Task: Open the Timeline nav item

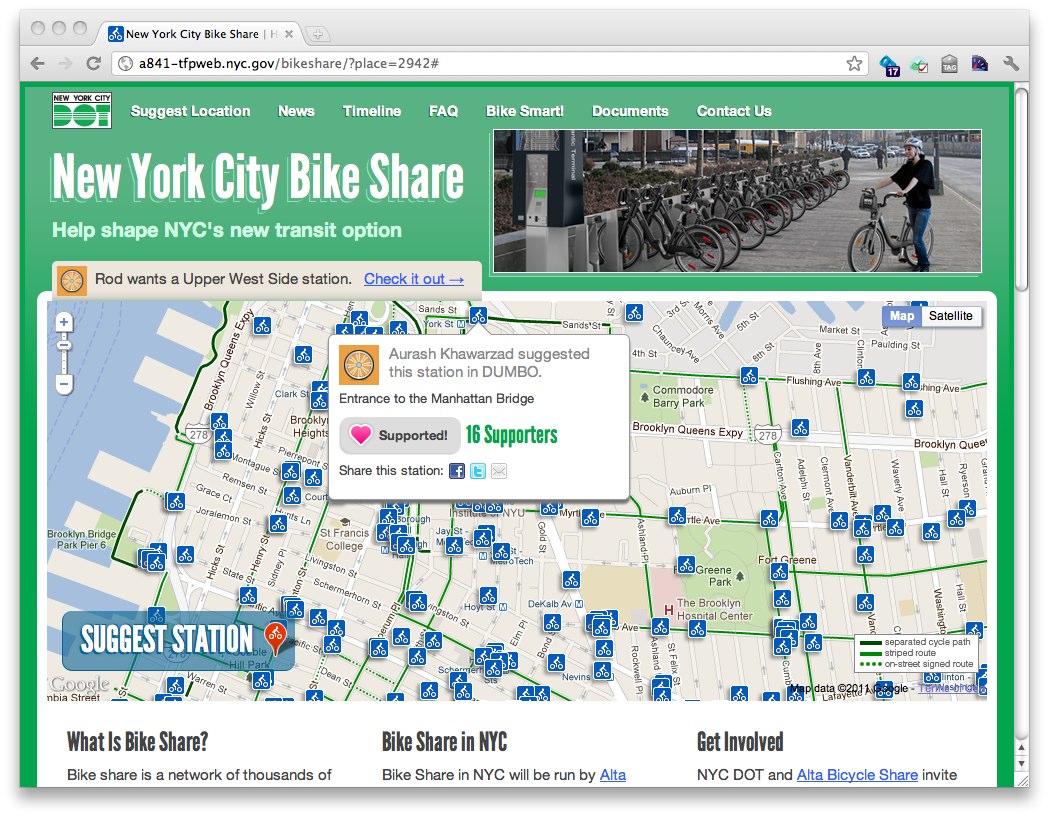Action: [372, 111]
